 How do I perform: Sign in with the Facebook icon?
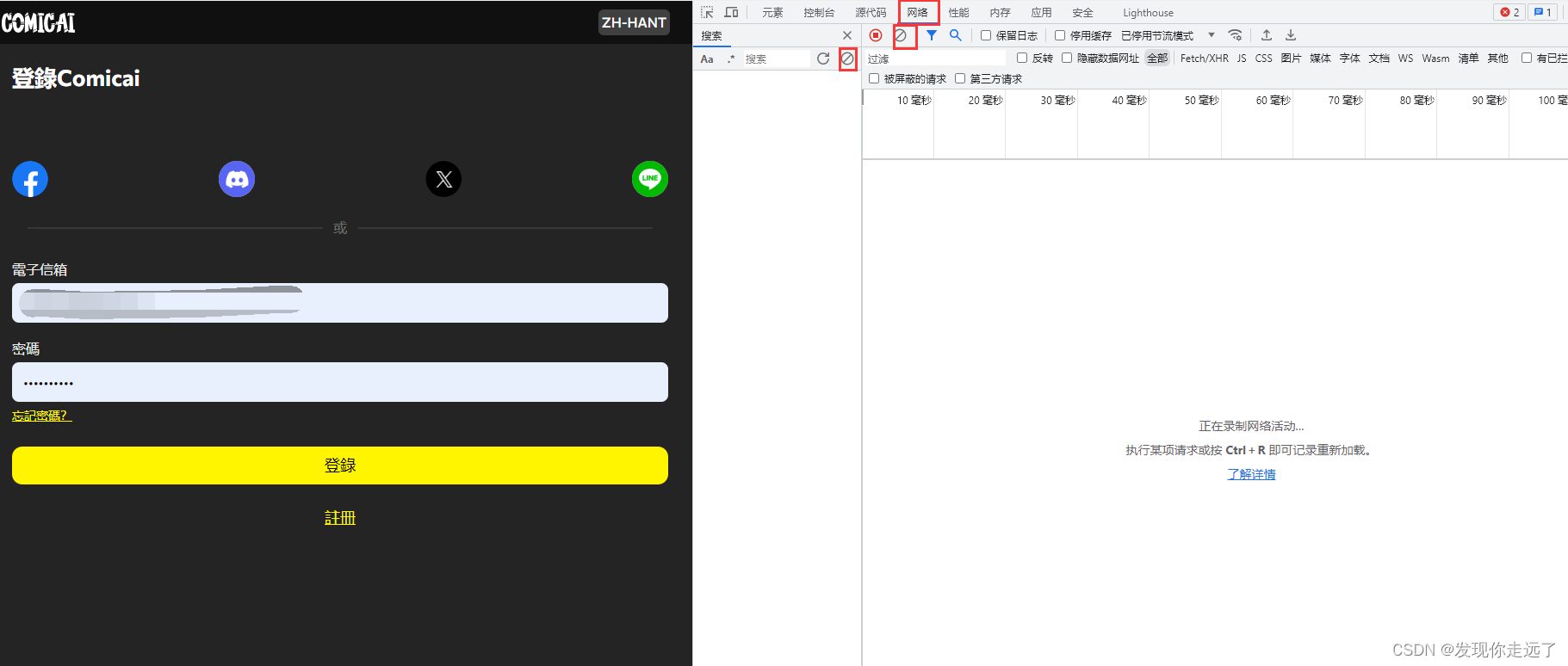[30, 179]
